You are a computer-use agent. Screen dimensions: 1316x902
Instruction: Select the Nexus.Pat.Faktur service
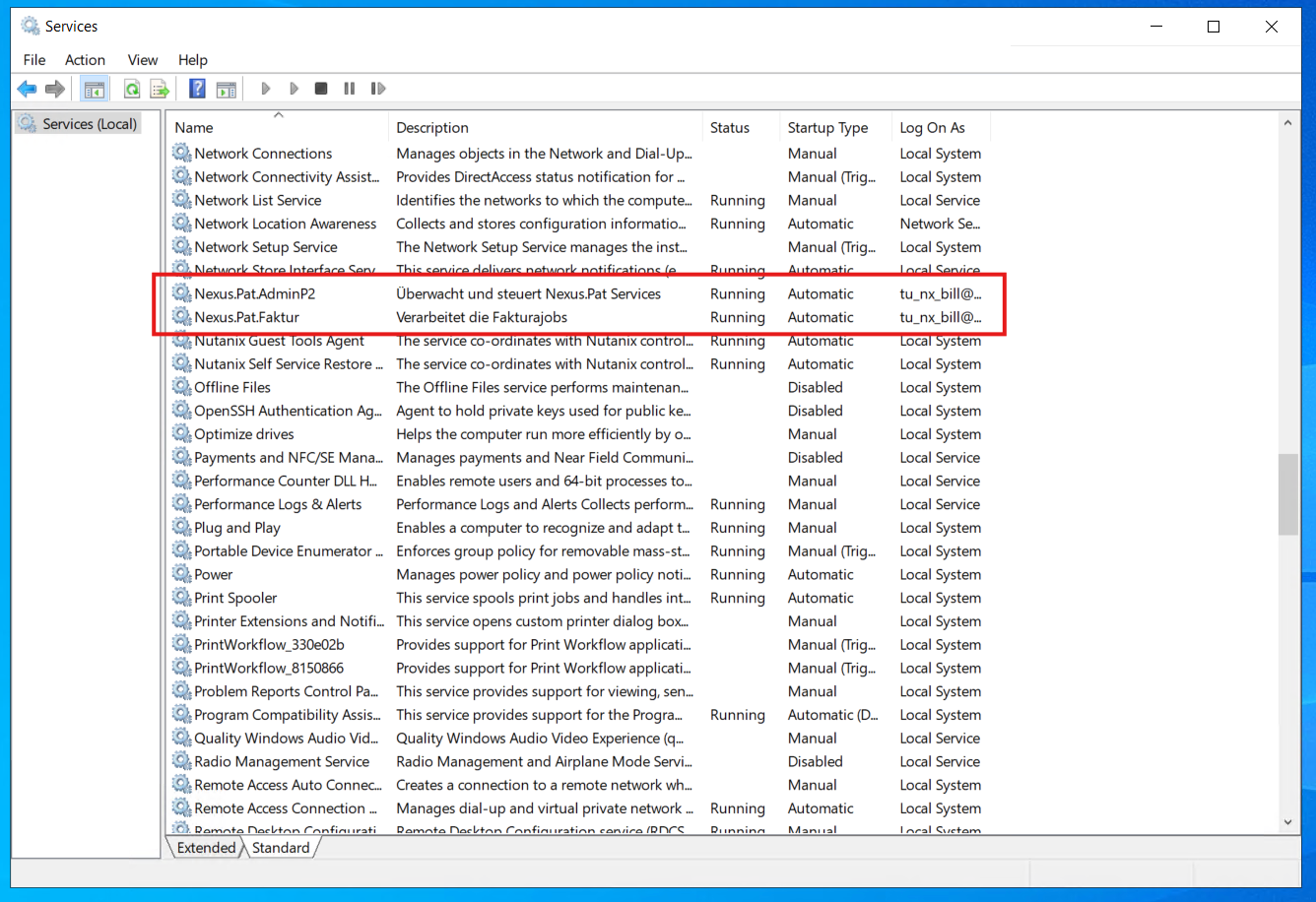tap(246, 317)
